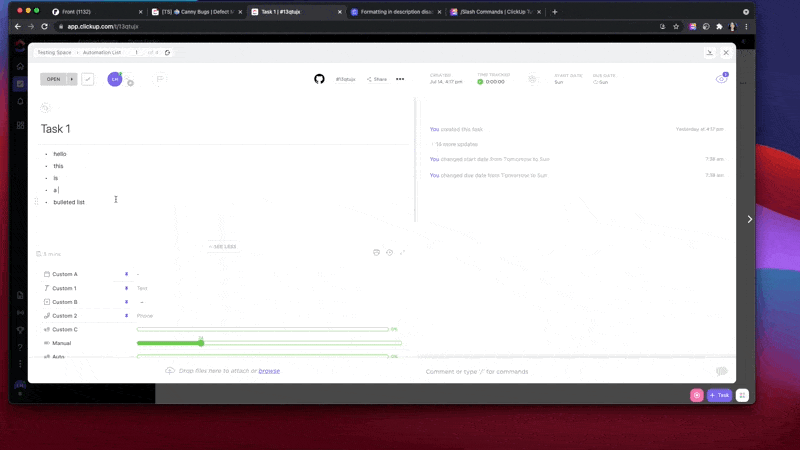
Task: Click the Share button
Action: pos(377,79)
